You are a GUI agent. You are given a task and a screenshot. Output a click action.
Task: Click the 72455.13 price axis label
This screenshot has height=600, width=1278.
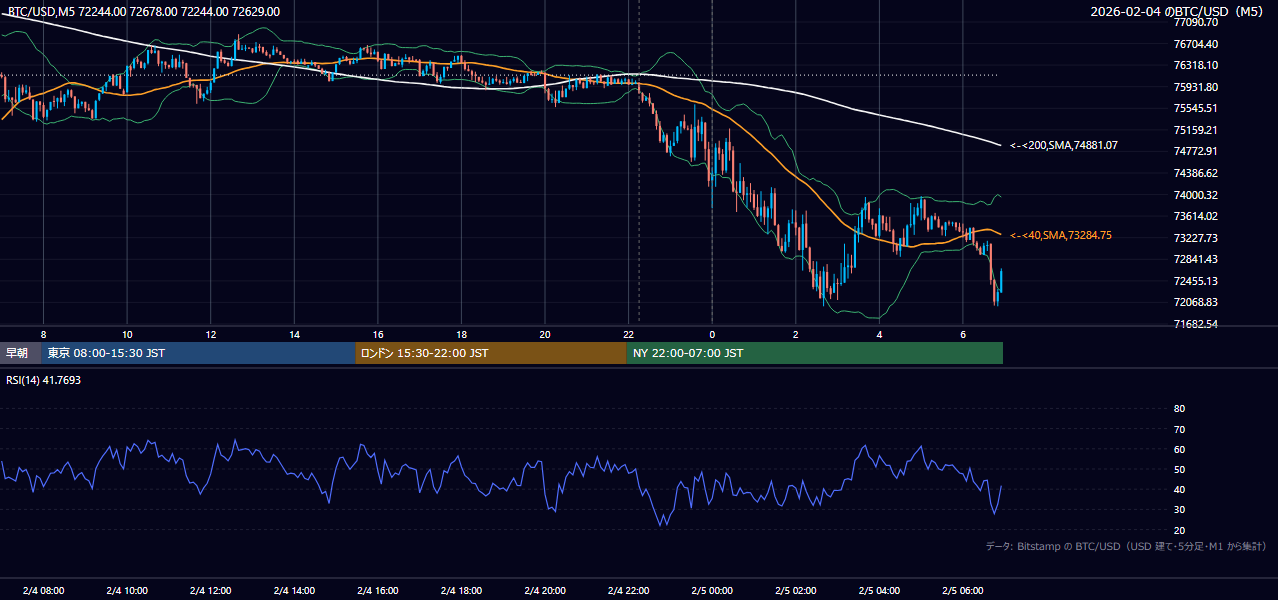[x=1196, y=281]
